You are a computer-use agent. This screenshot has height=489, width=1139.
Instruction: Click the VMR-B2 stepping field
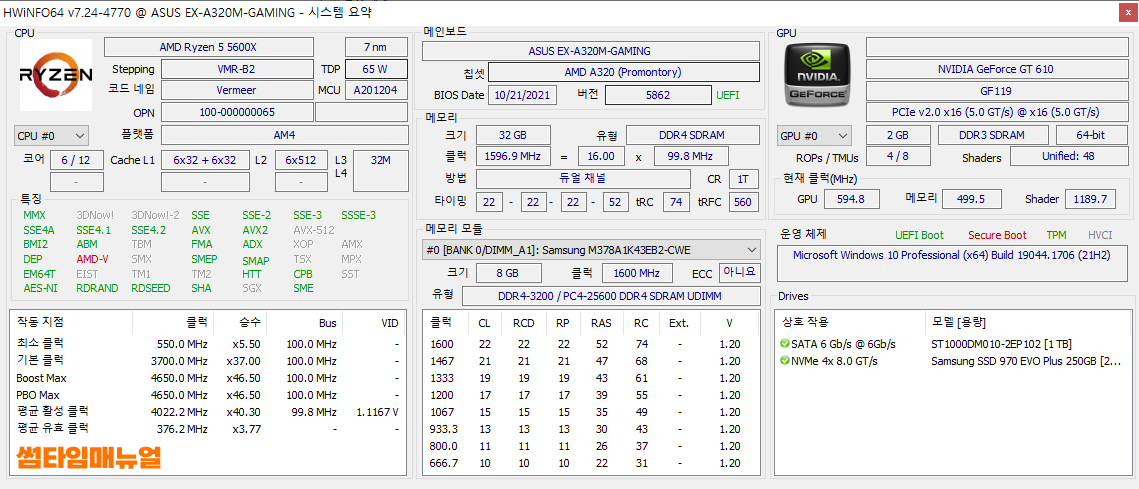coord(236,70)
